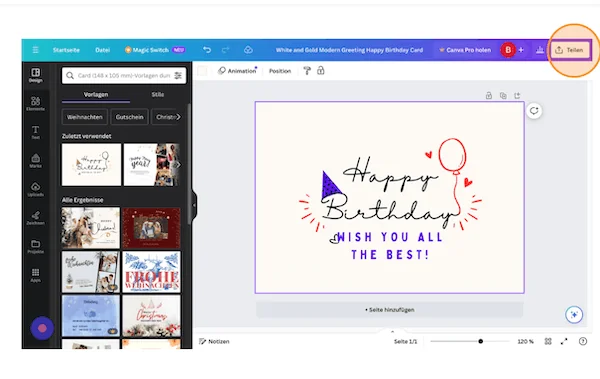The image size is (600, 379).
Task: Select the Text tool in sidebar
Action: tap(35, 132)
